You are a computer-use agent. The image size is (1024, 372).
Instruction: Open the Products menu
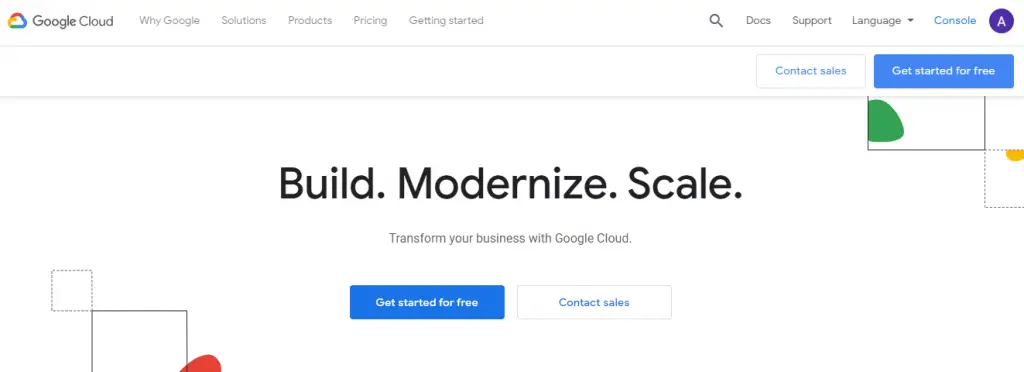click(310, 20)
